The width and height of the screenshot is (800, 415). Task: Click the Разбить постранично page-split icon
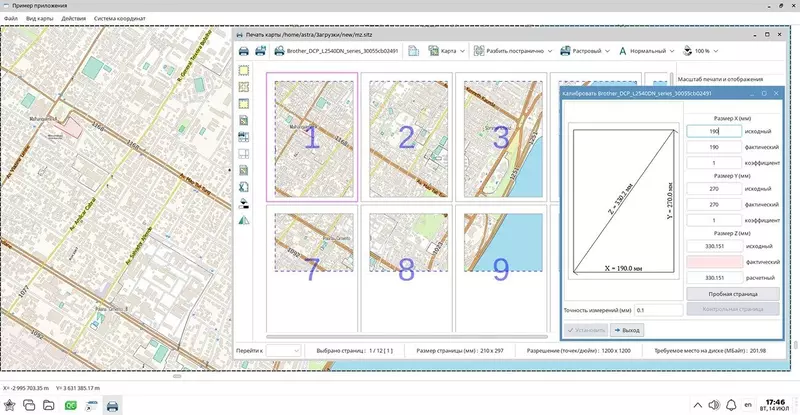tap(479, 51)
